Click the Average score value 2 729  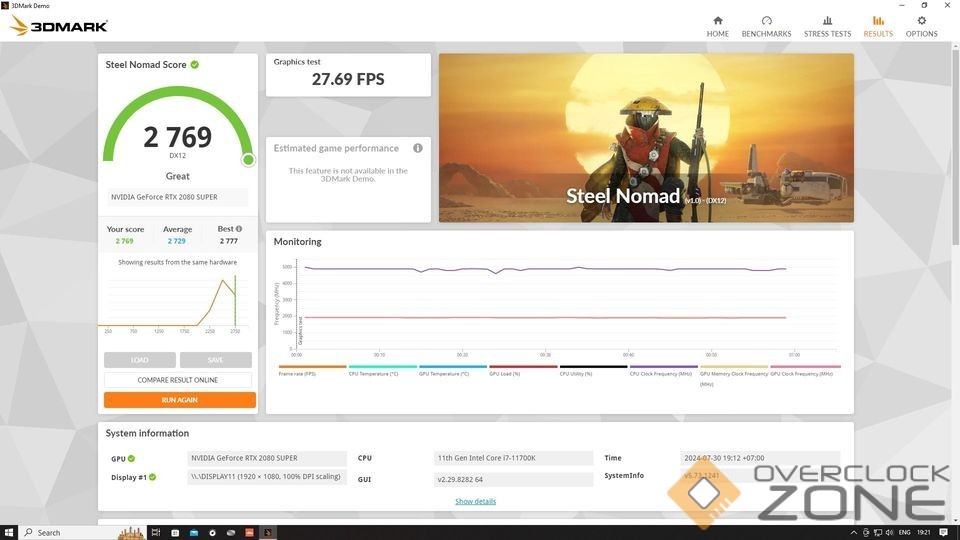click(x=176, y=241)
